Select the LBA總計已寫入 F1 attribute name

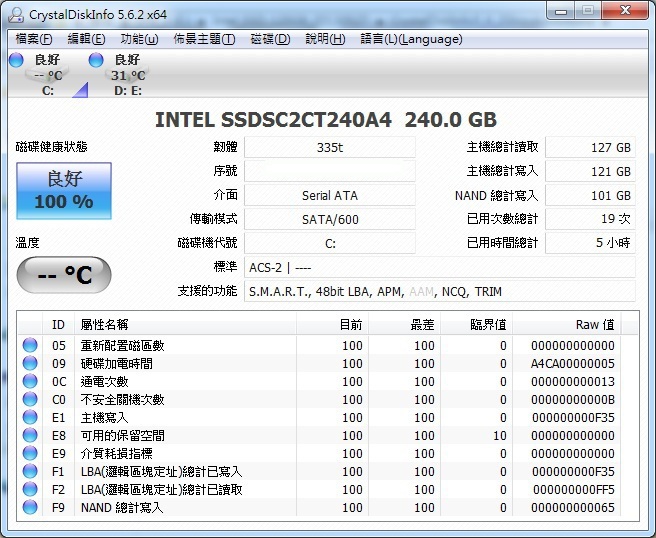[x=161, y=471]
